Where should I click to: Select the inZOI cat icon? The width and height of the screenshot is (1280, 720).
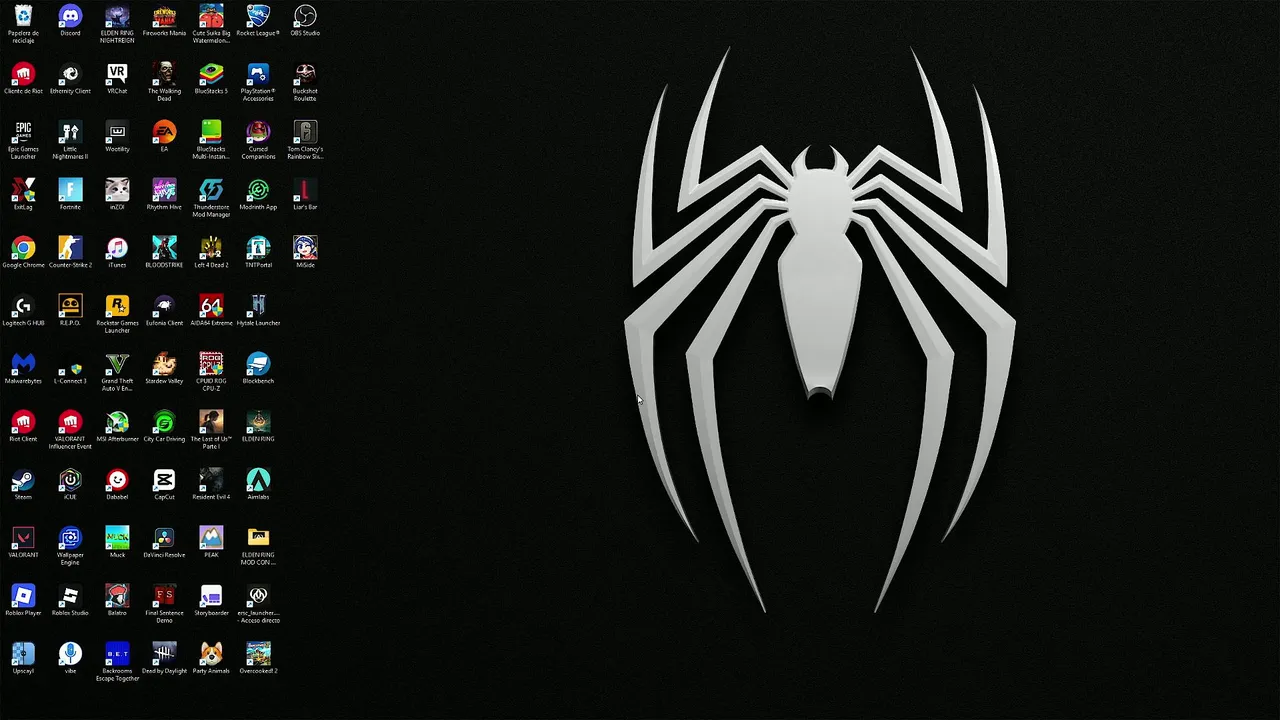(x=117, y=191)
